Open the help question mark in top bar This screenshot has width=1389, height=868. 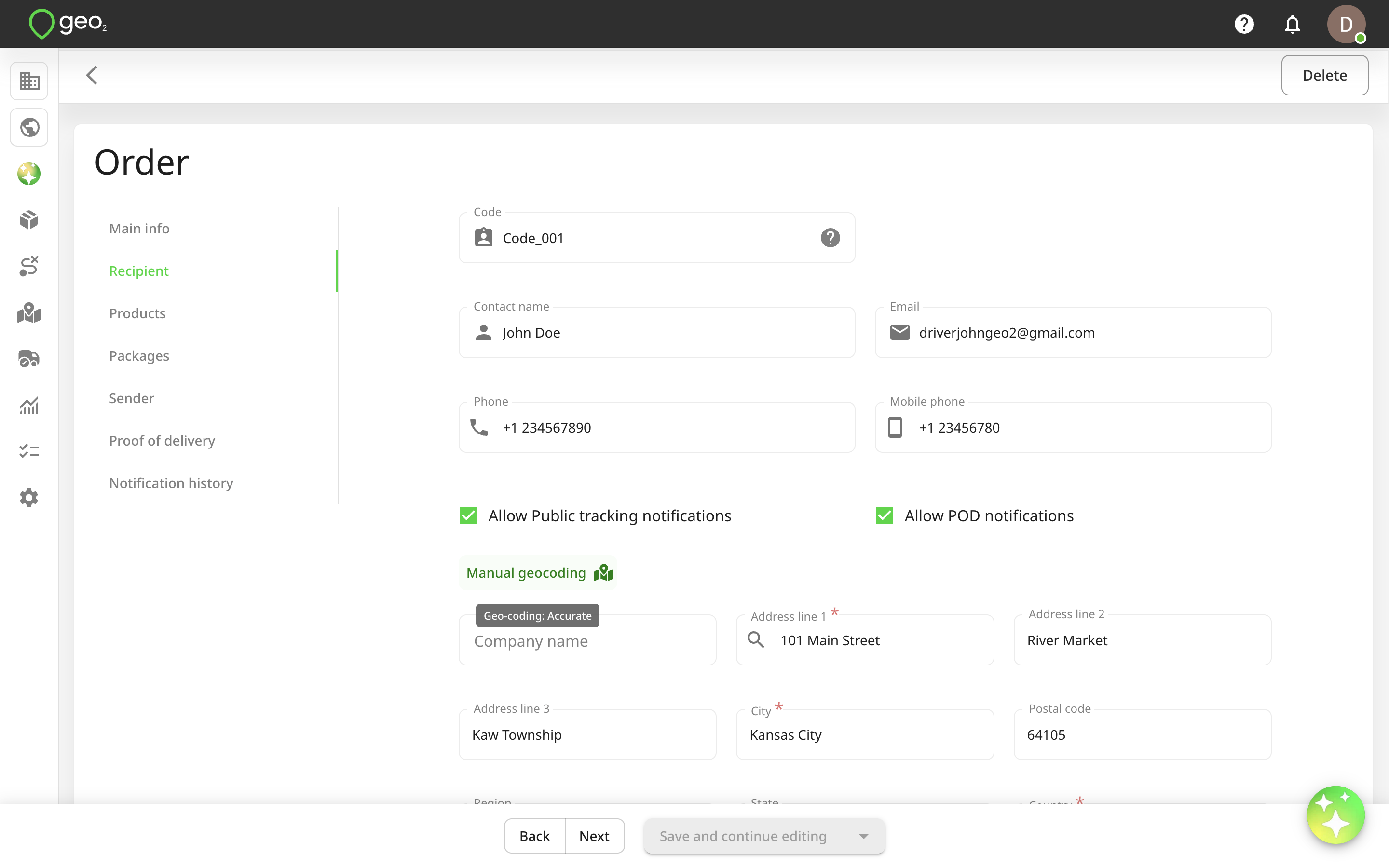pyautogui.click(x=1244, y=24)
